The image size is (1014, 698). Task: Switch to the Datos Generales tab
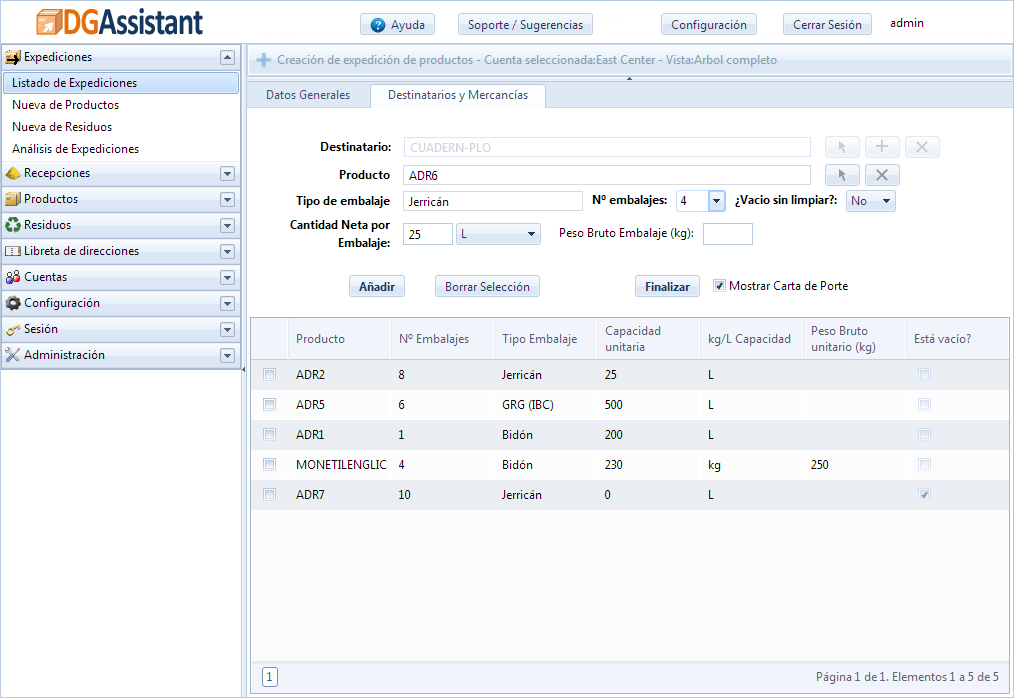coord(308,95)
